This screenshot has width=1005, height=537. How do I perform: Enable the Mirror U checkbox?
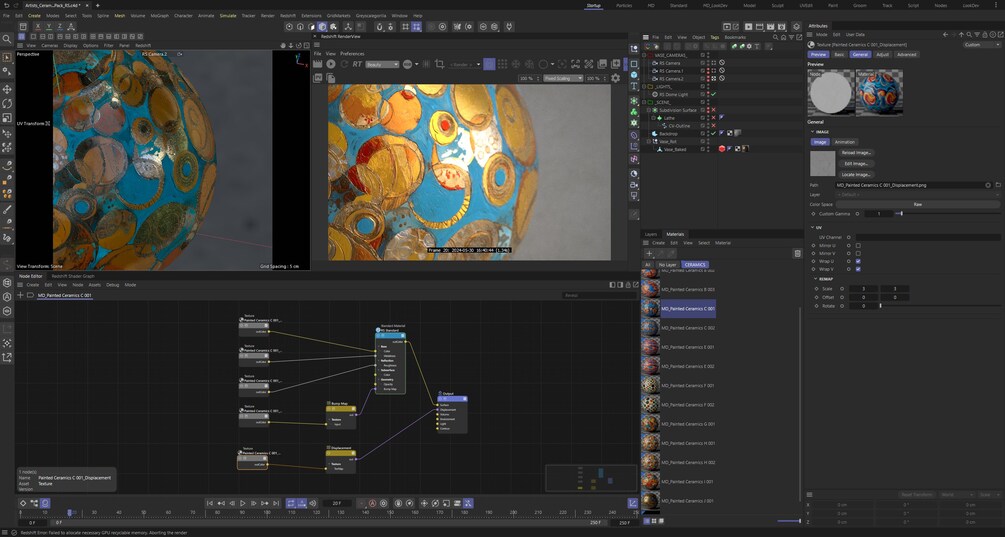click(858, 245)
